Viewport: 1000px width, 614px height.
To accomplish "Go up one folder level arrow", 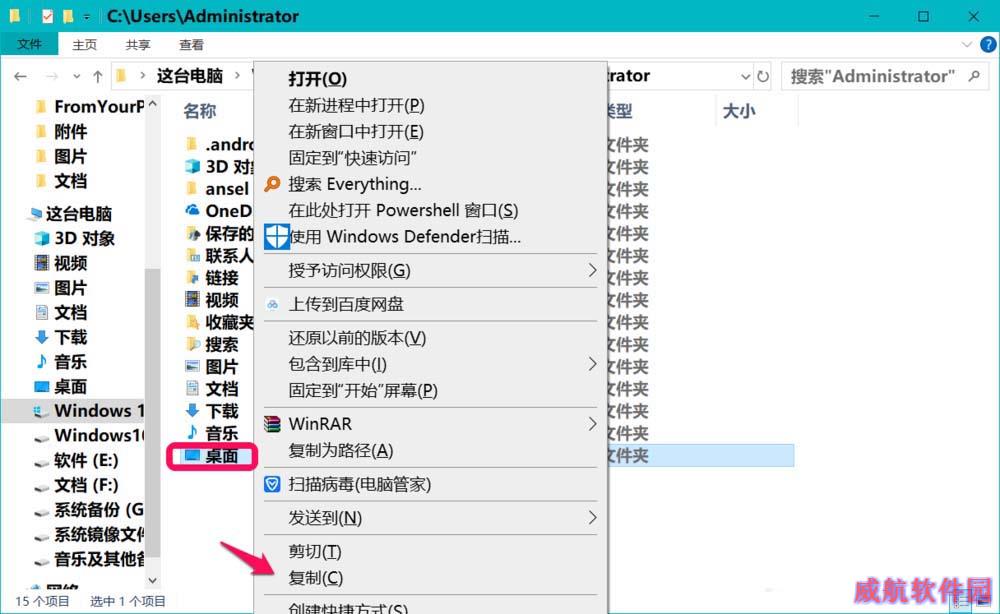I will coord(98,77).
